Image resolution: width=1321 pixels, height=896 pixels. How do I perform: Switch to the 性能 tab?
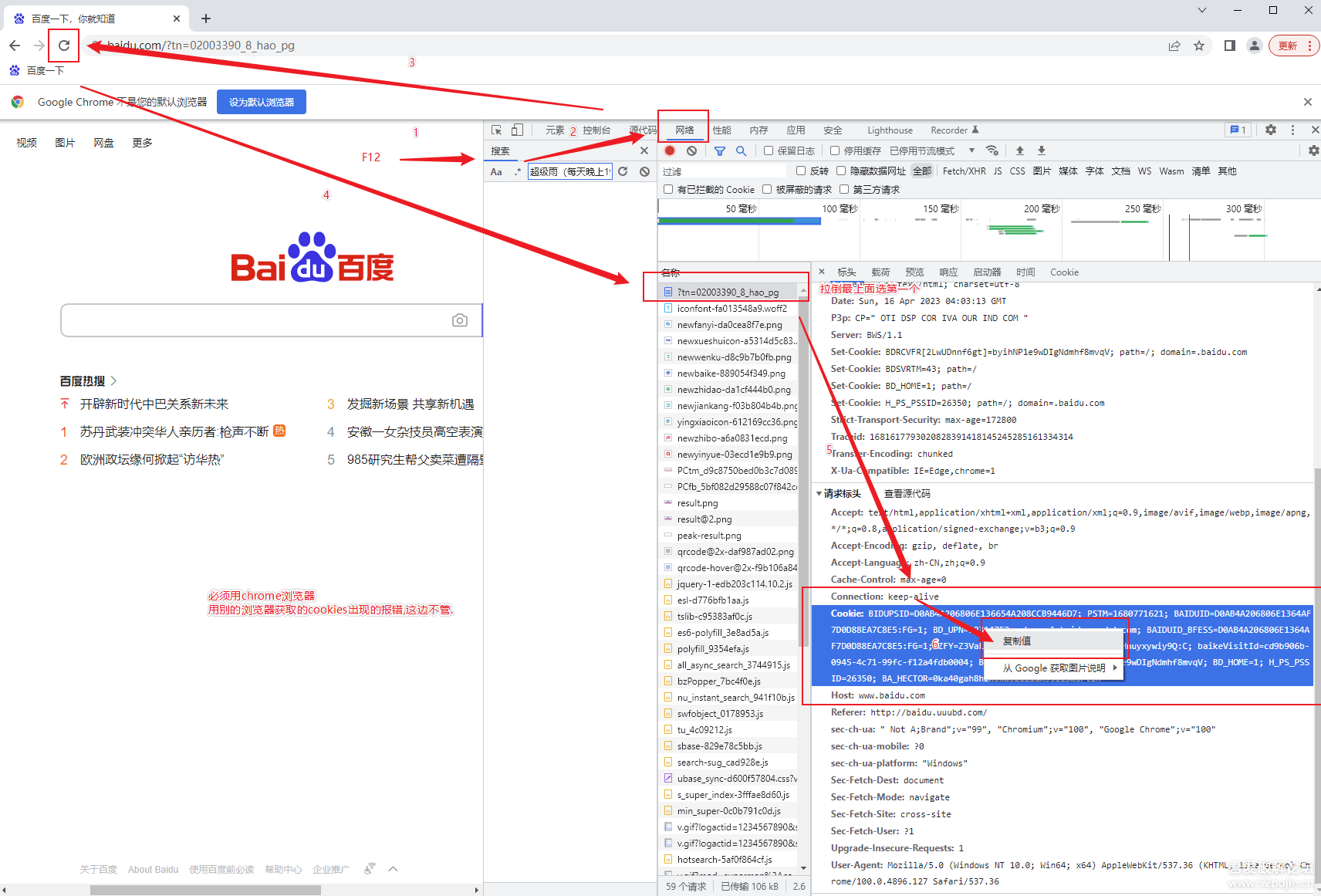(721, 130)
